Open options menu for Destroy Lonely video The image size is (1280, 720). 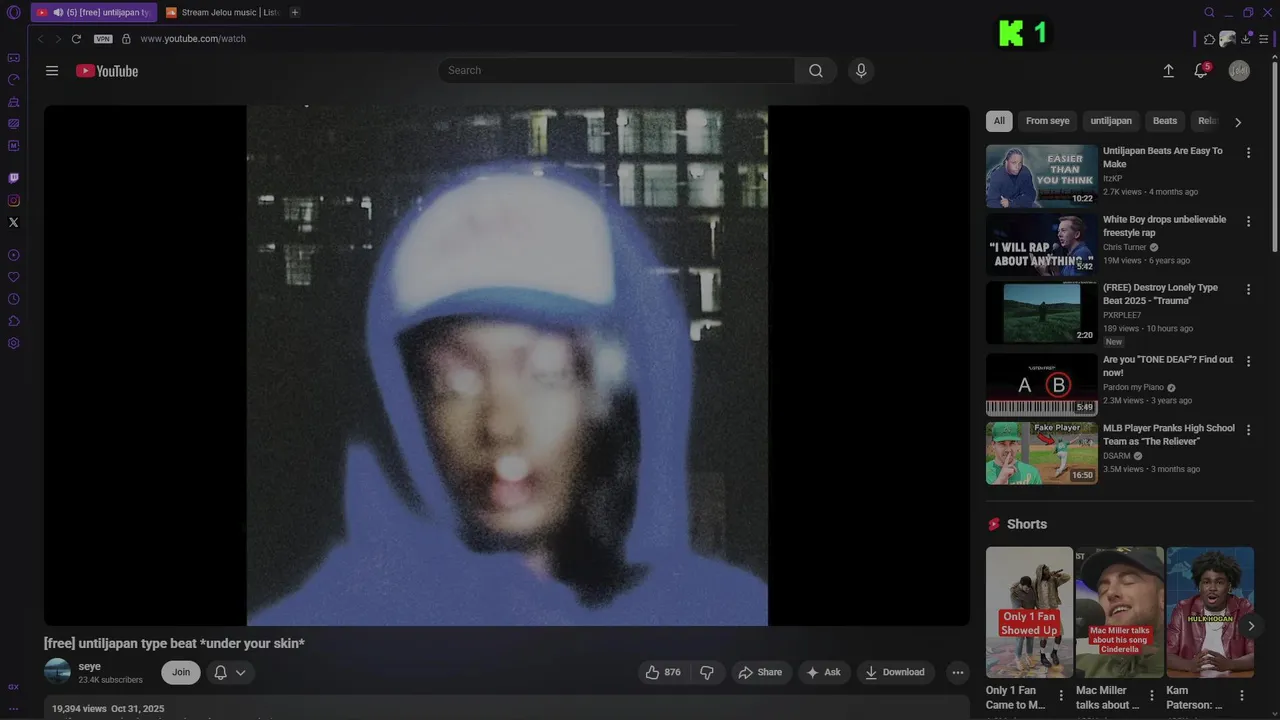pyautogui.click(x=1248, y=289)
